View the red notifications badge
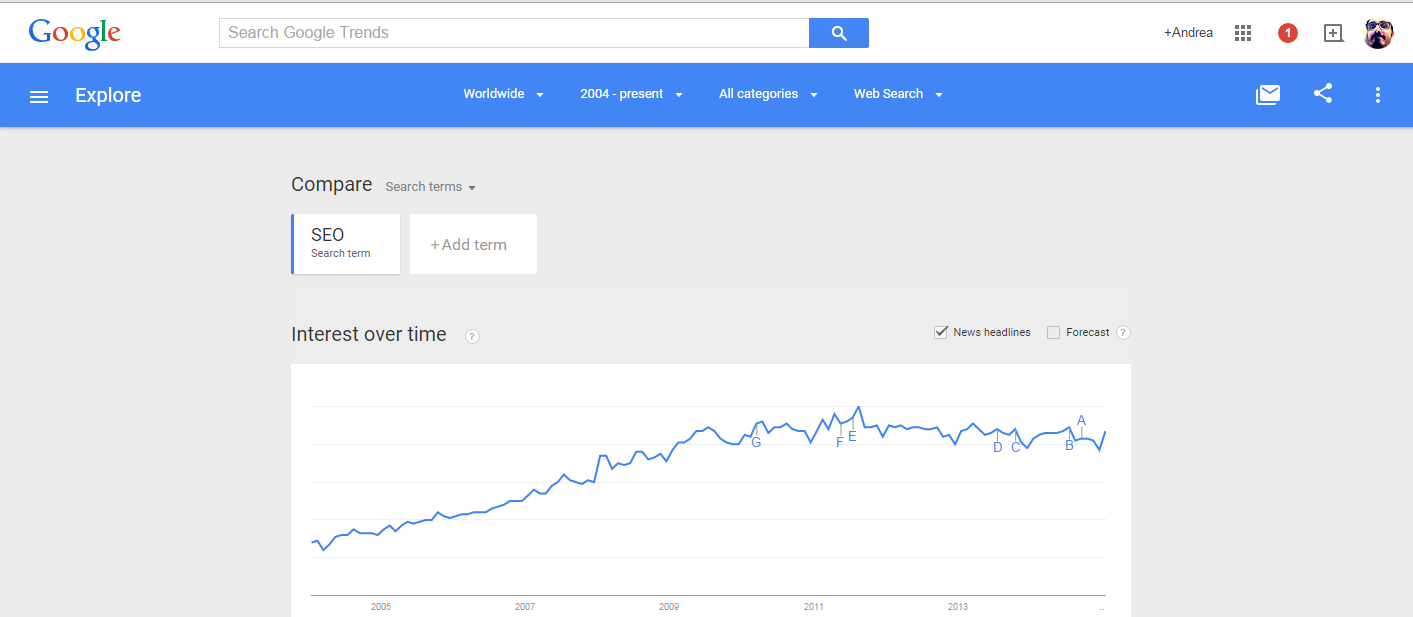Viewport: 1413px width, 617px height. click(1287, 33)
